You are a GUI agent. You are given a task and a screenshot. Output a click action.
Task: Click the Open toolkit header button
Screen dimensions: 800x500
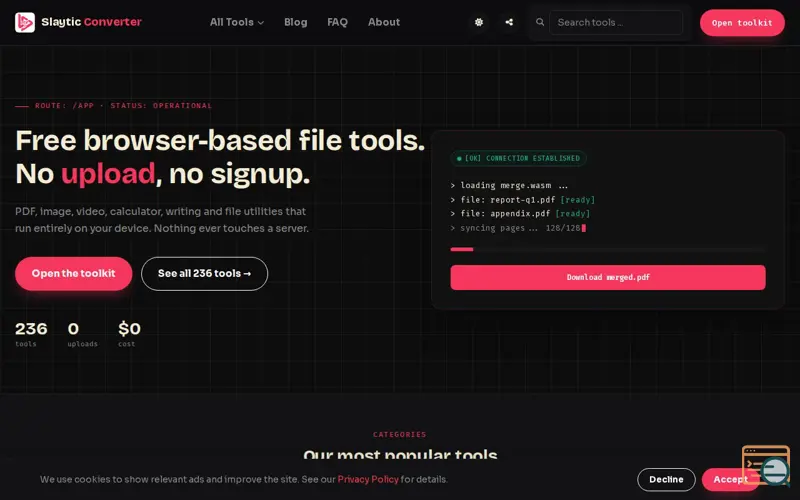(742, 22)
